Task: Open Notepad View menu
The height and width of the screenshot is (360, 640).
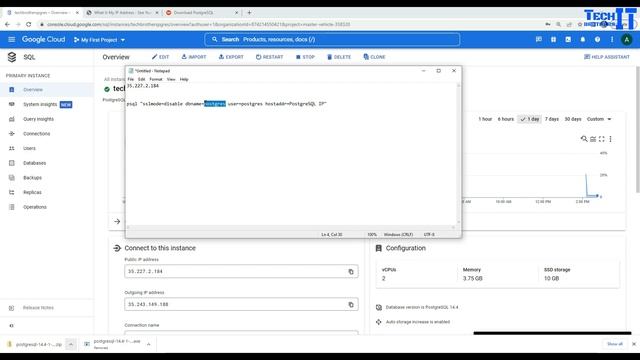Action: point(171,79)
